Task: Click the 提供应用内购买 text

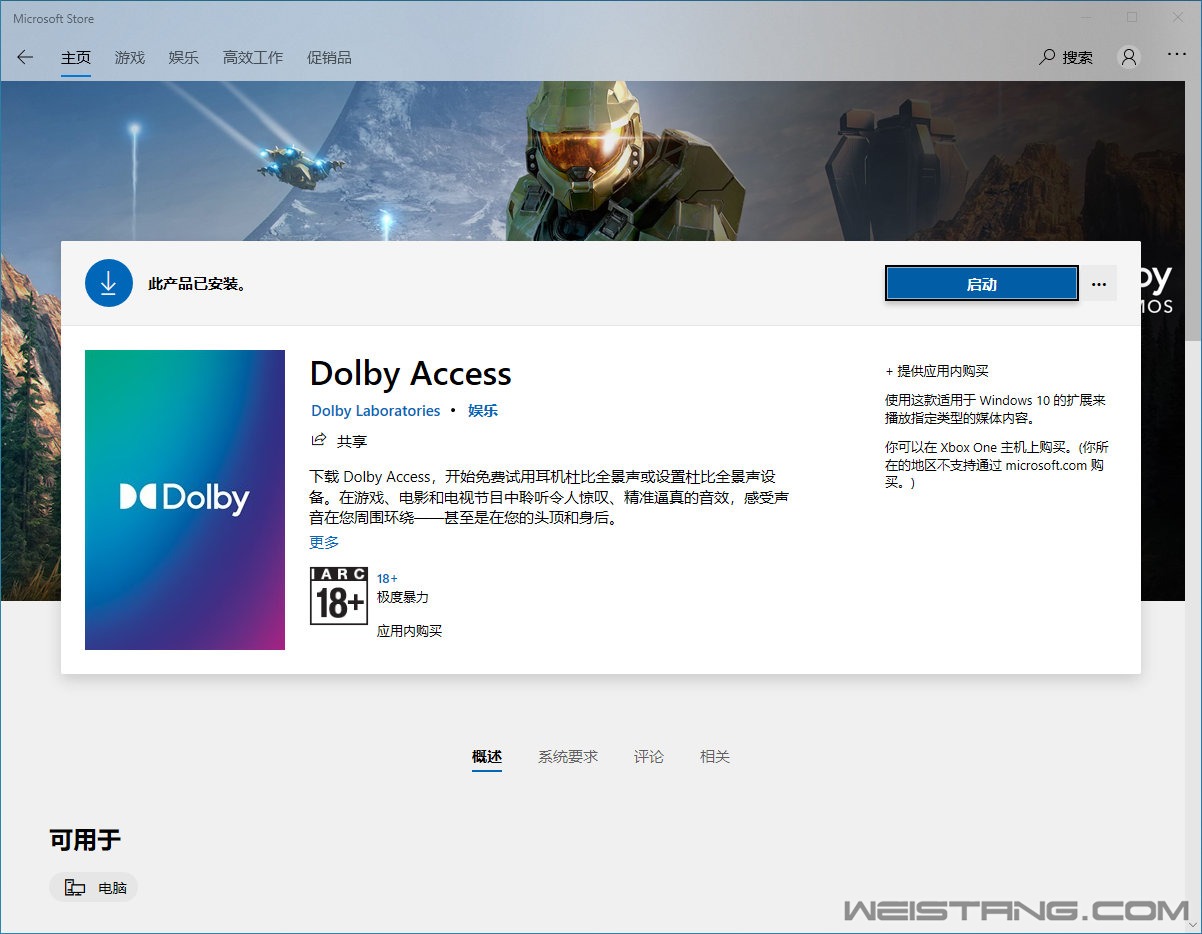Action: point(937,371)
